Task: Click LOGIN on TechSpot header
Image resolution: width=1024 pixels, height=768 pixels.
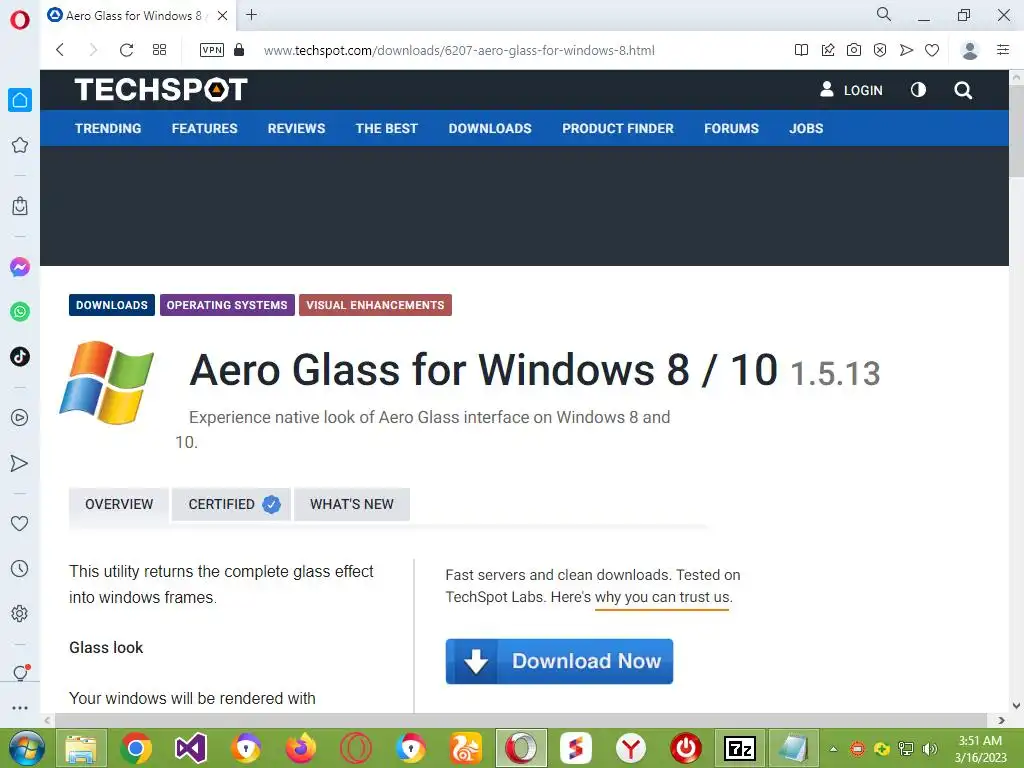Action: point(851,90)
